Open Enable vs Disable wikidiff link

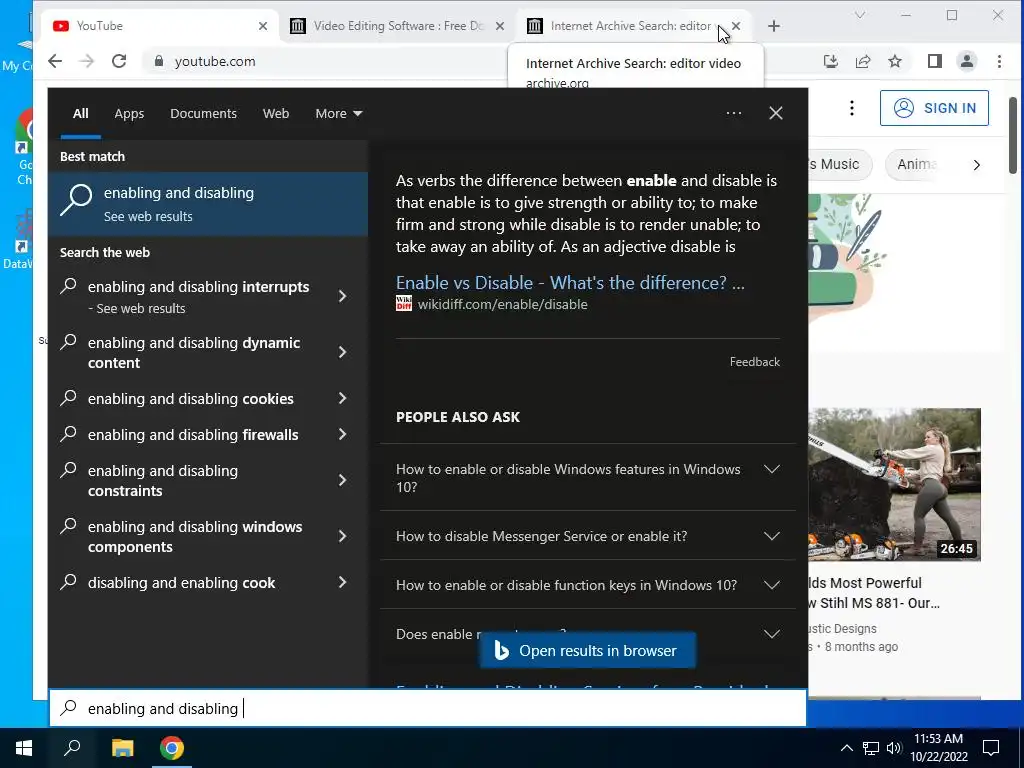click(569, 283)
